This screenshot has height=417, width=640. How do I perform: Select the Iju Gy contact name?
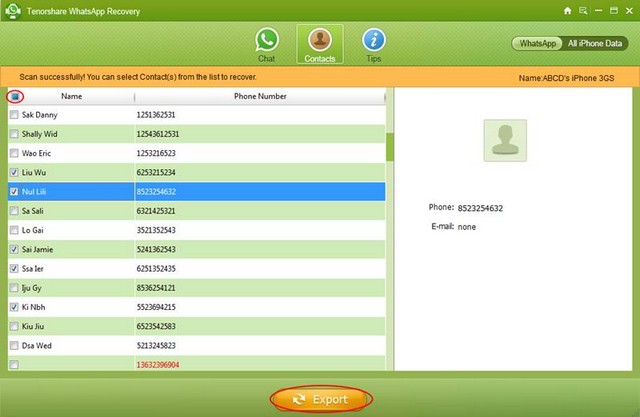[31, 288]
